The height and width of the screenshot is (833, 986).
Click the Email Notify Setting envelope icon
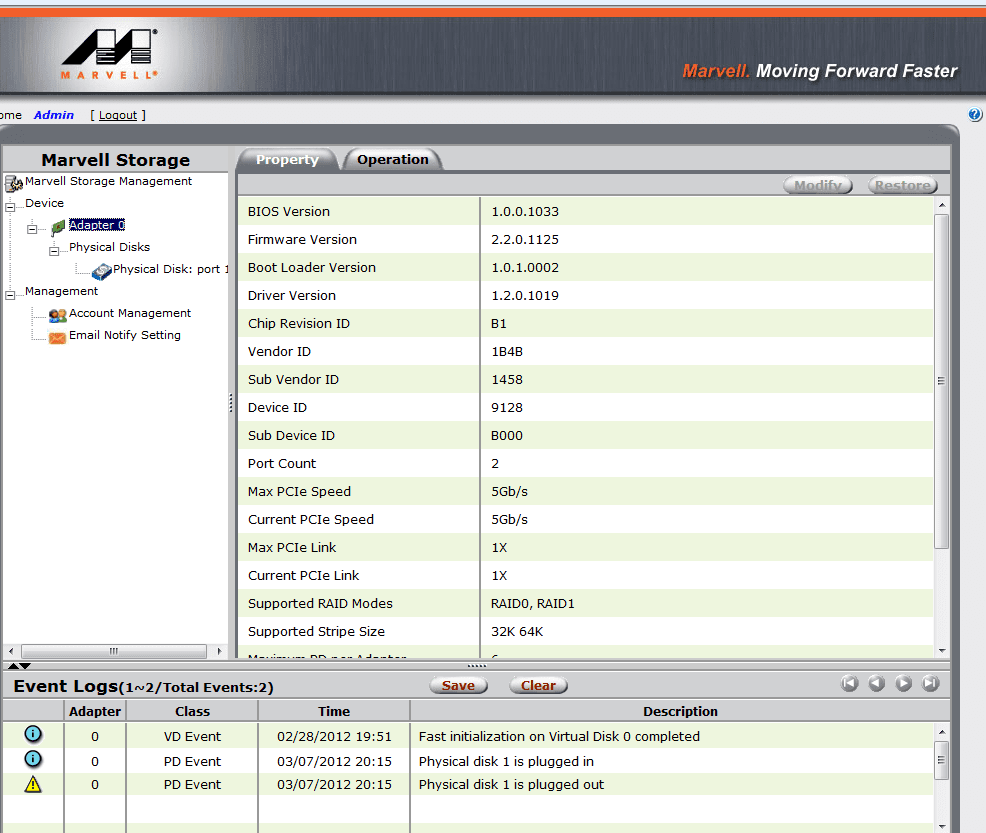58,338
